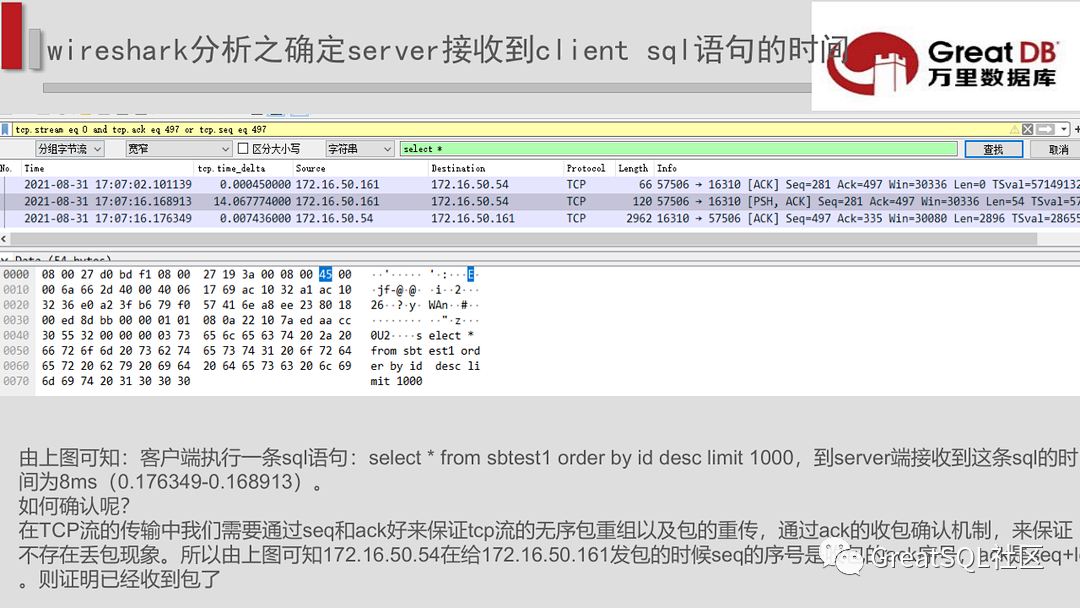Open the 宽窄 encoding dropdown

178,149
